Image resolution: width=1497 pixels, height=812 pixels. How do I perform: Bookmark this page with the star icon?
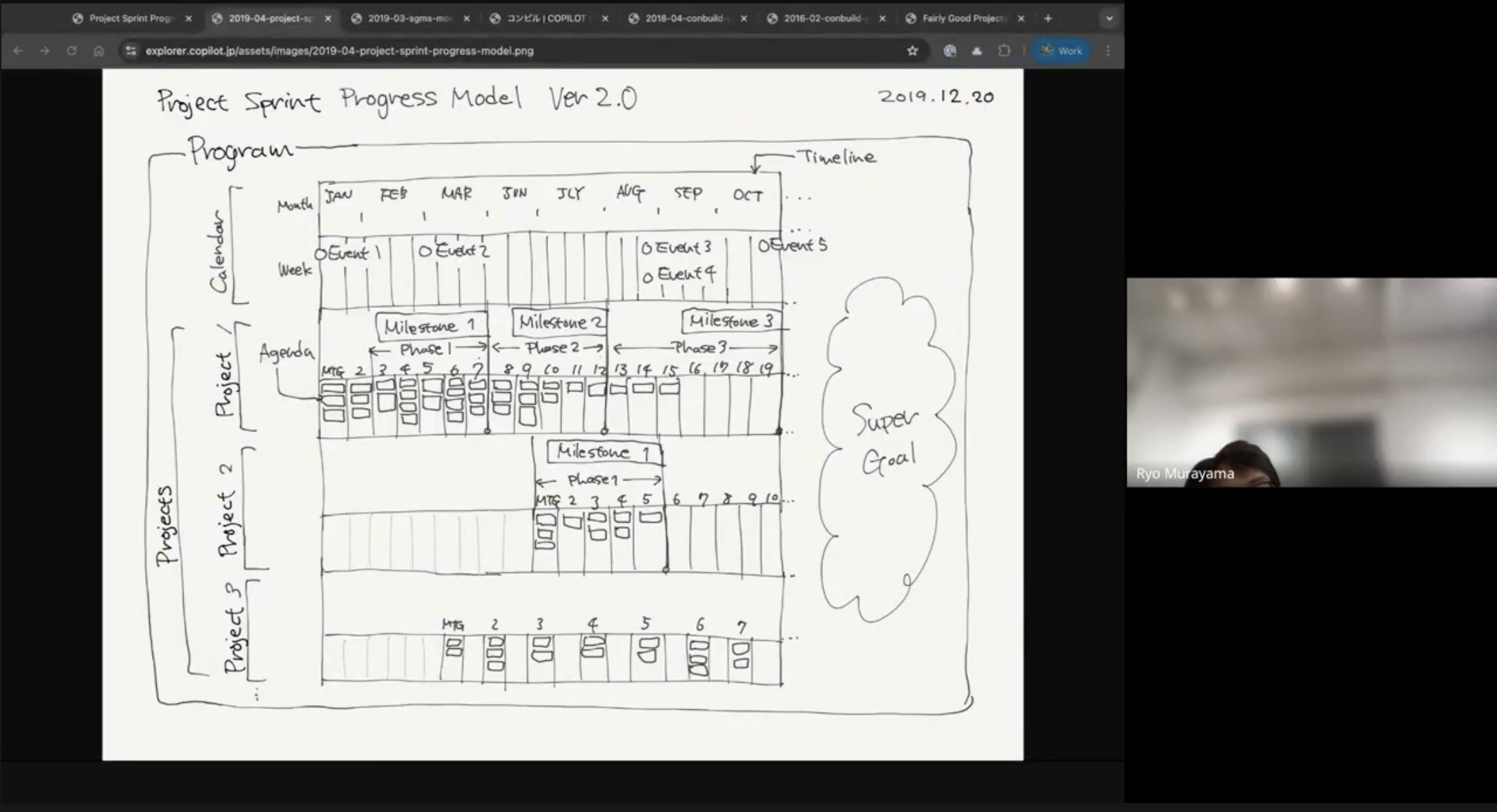pos(912,50)
